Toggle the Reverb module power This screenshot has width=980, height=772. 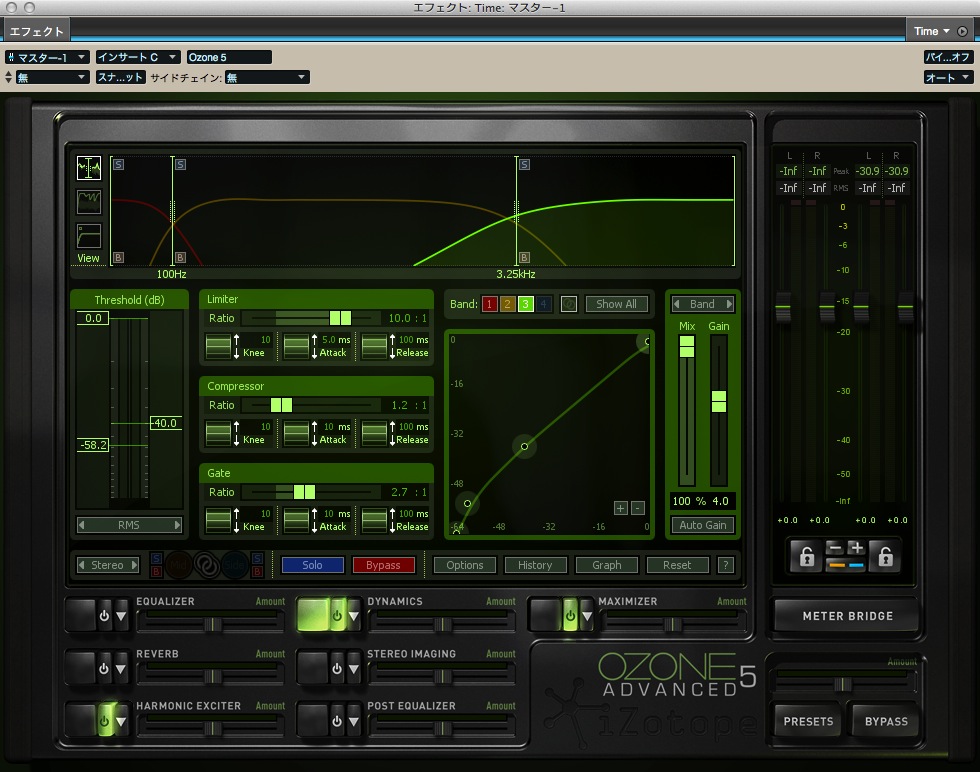[104, 669]
